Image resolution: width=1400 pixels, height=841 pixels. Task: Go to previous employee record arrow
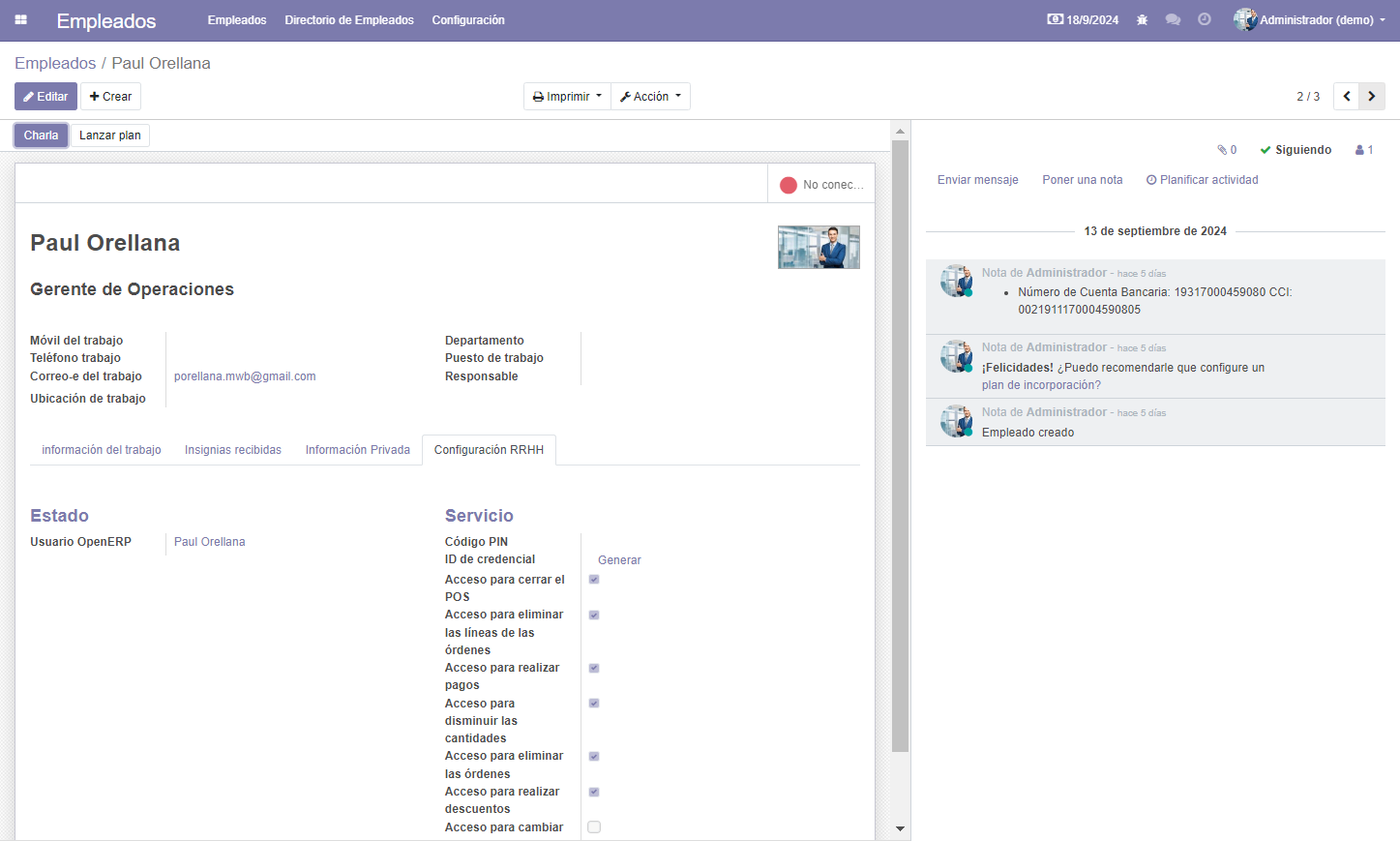pos(1346,96)
